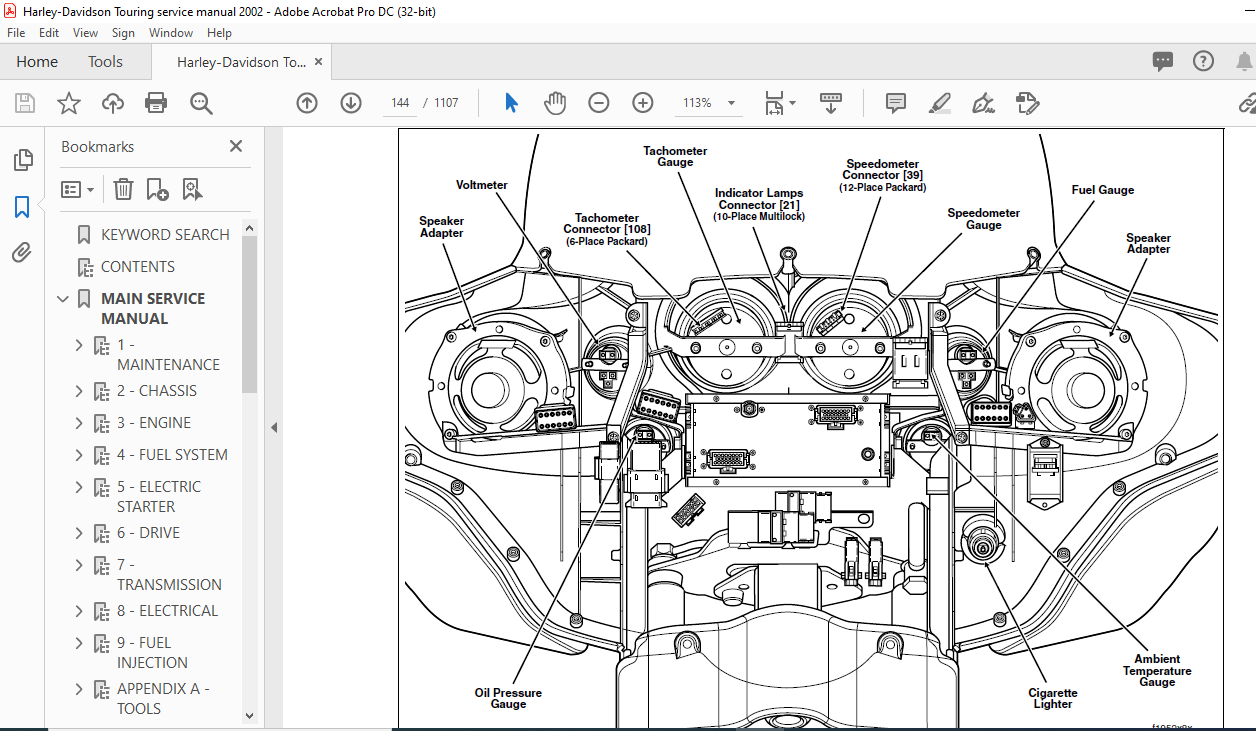The height and width of the screenshot is (731, 1256).
Task: Choose the arrow Selection tool
Action: point(511,103)
